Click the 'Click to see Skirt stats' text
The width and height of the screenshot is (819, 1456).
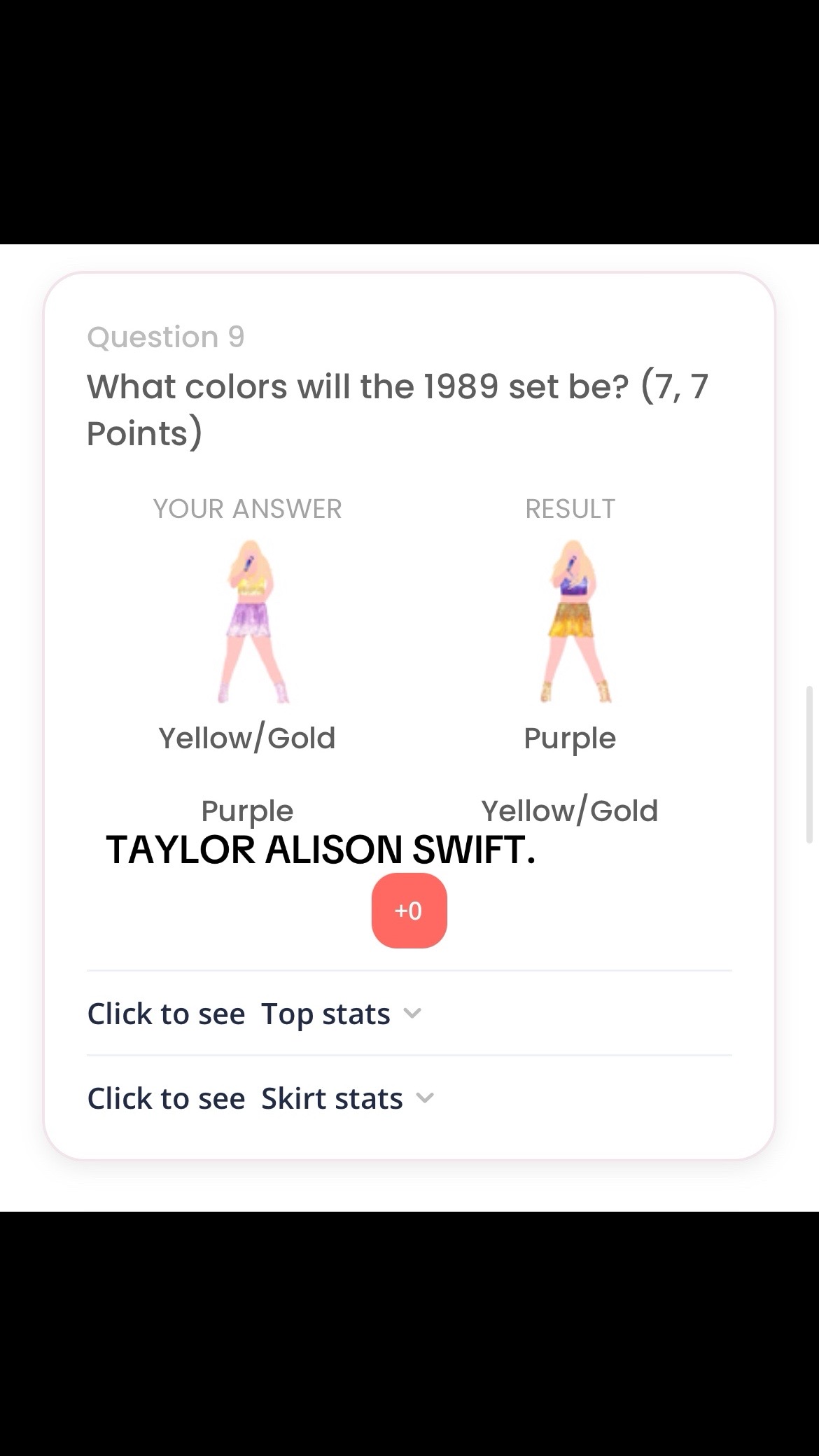(x=244, y=1098)
